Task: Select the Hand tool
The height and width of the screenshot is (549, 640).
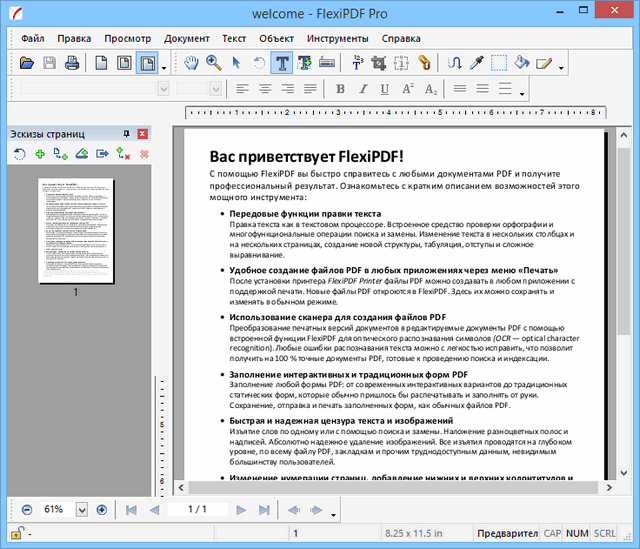Action: pos(191,63)
